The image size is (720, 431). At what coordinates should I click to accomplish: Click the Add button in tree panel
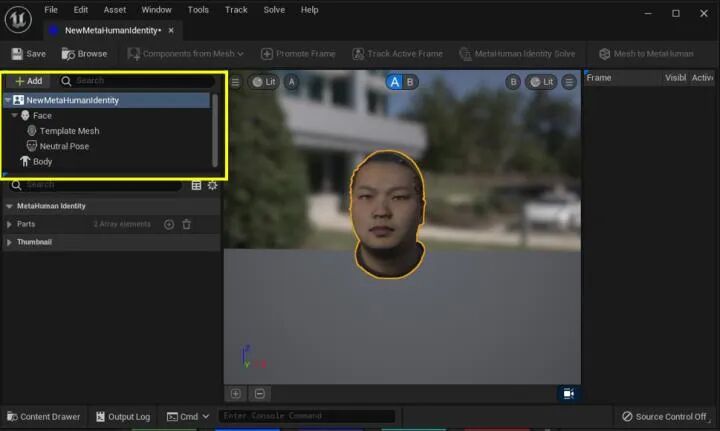pos(28,81)
